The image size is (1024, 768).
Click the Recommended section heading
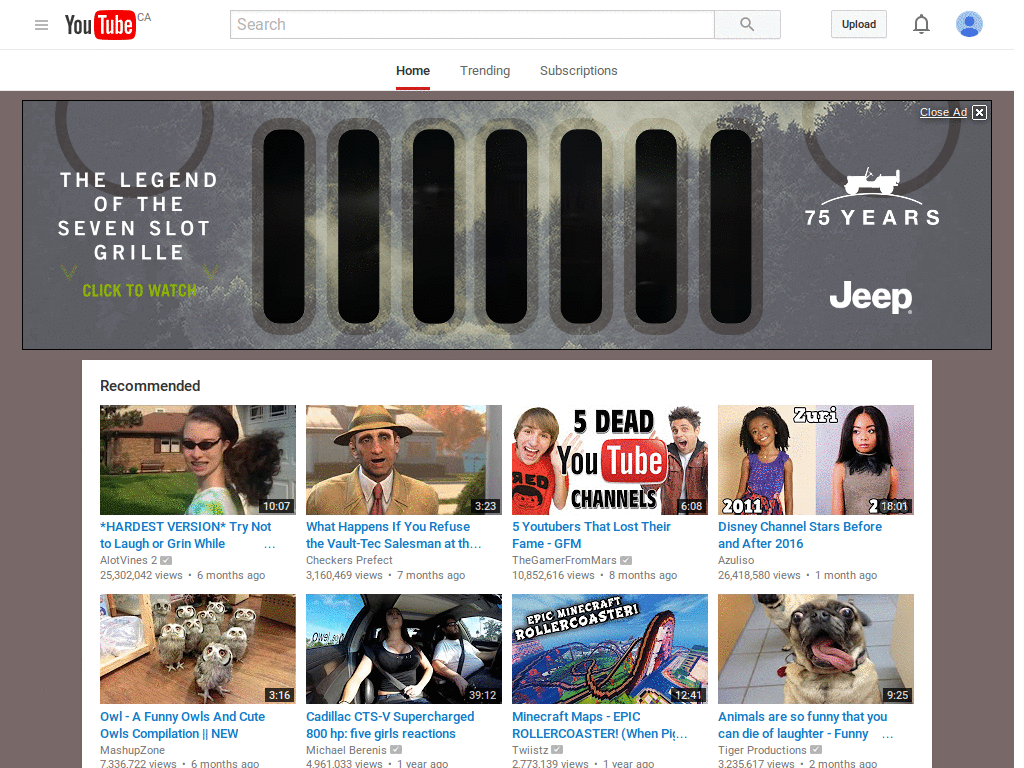(150, 386)
